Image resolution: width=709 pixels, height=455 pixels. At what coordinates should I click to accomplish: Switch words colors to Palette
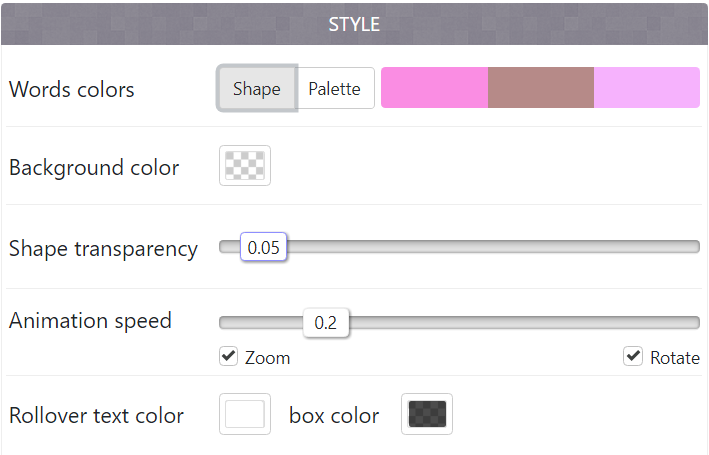point(335,88)
